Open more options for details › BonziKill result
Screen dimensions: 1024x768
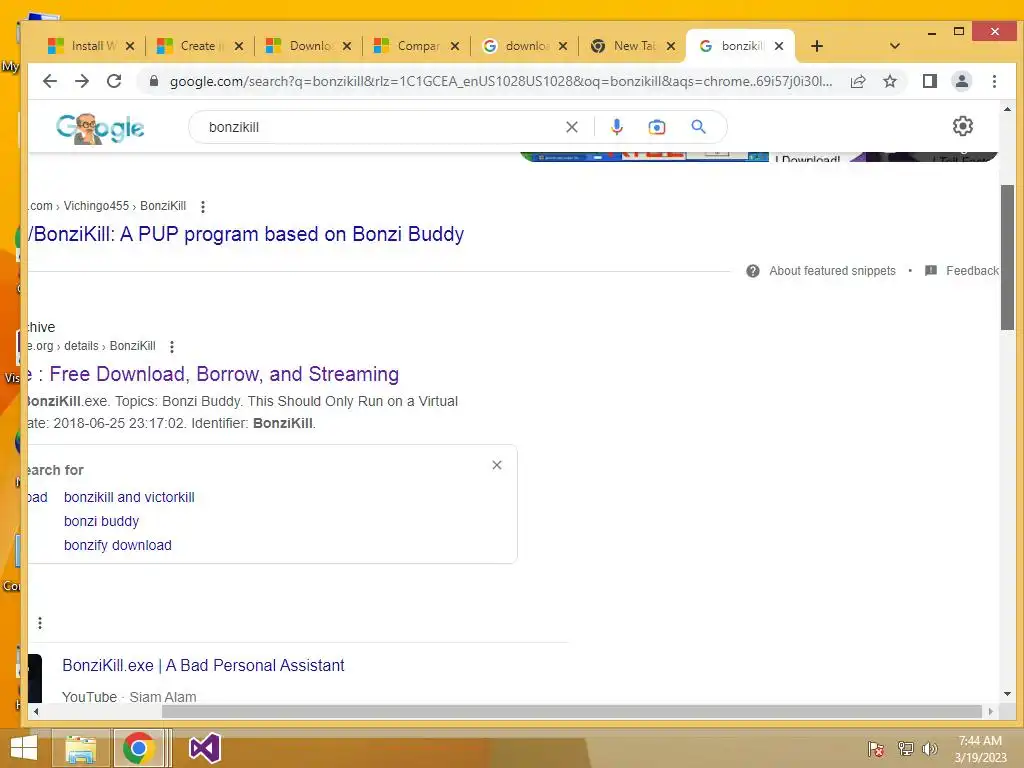pos(172,347)
